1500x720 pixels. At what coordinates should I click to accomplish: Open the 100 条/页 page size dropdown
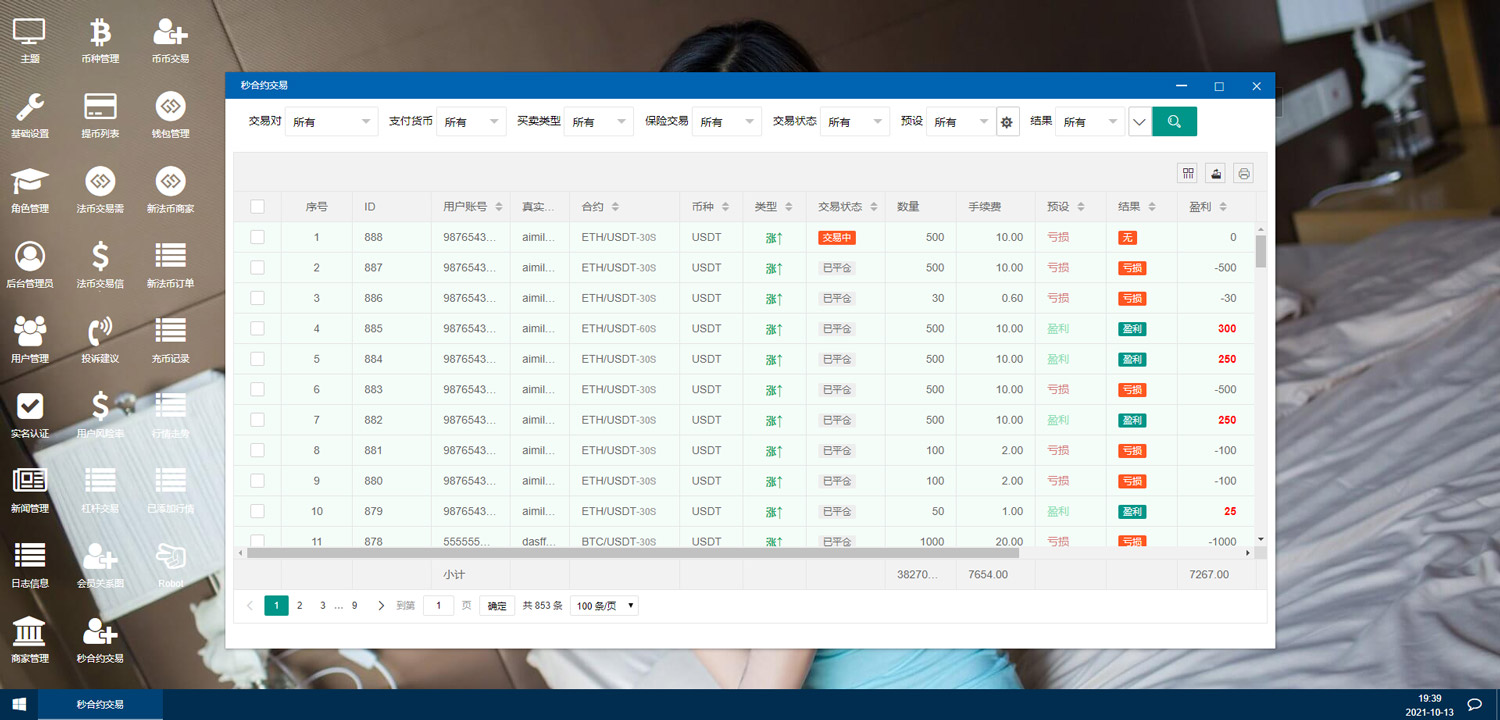pyautogui.click(x=604, y=606)
